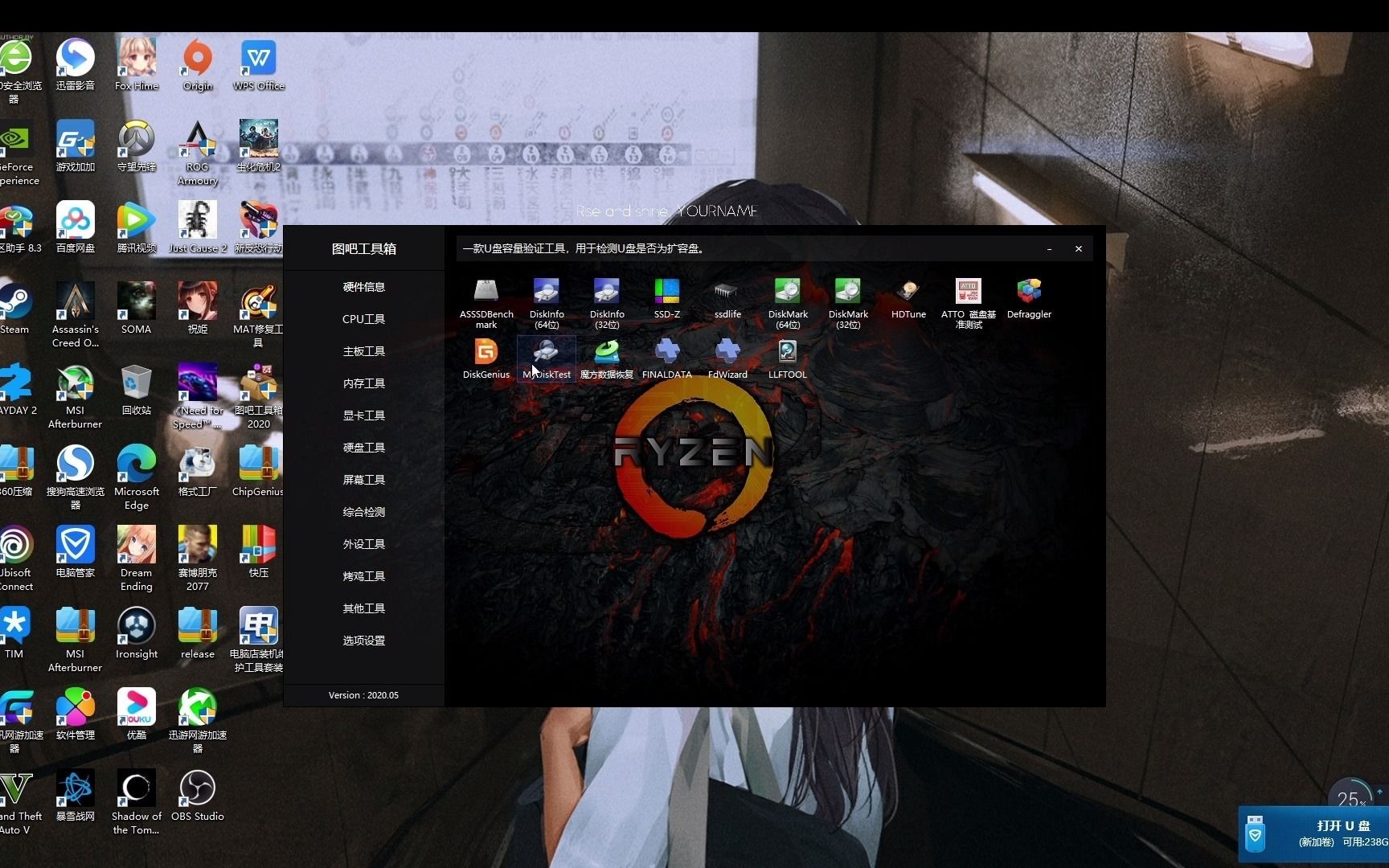Open 优酷 desktop shortcut
The image size is (1389, 868).
click(137, 715)
